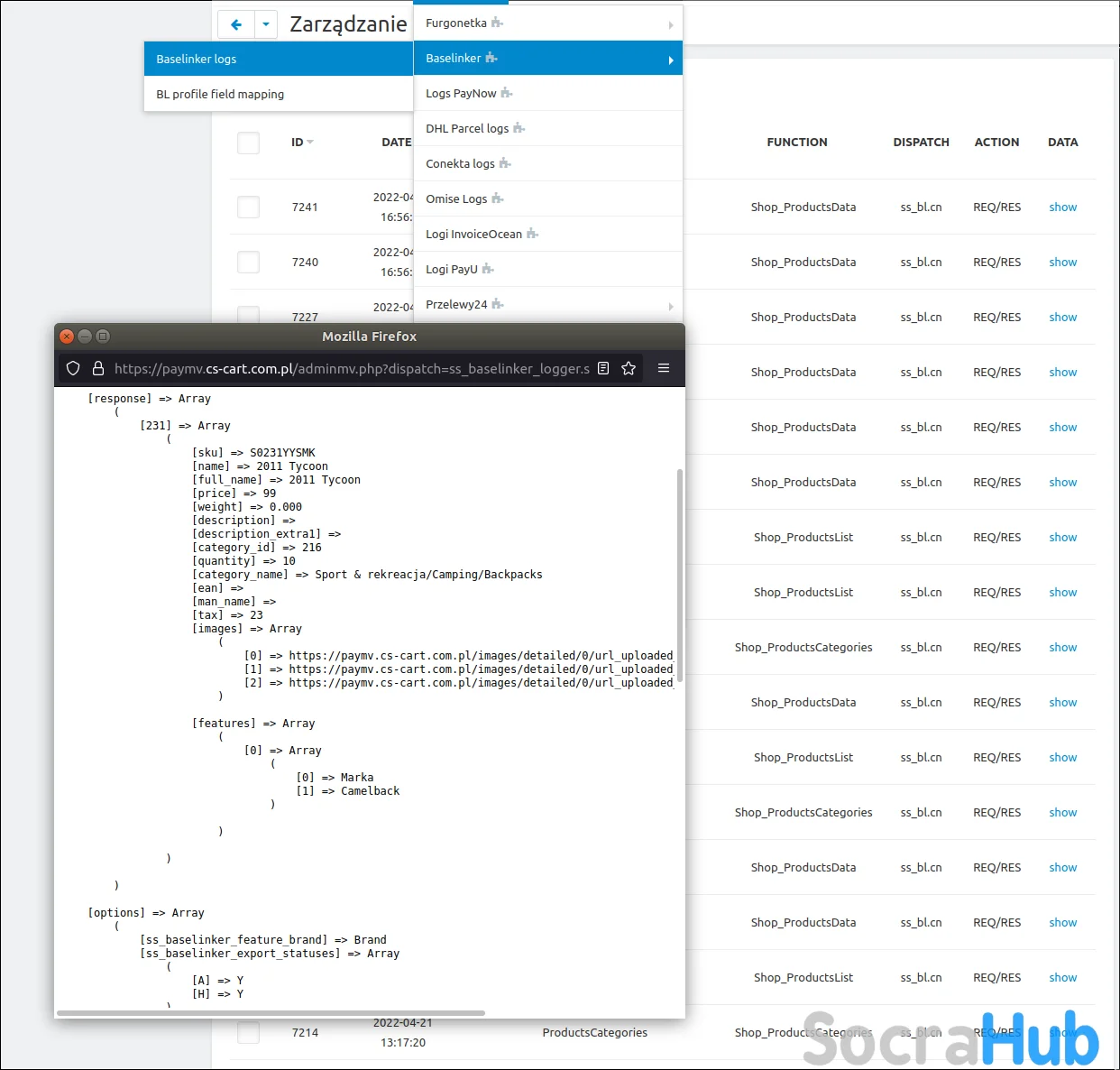
Task: Minimize the Mozilla Firefox popup window
Action: [x=85, y=337]
